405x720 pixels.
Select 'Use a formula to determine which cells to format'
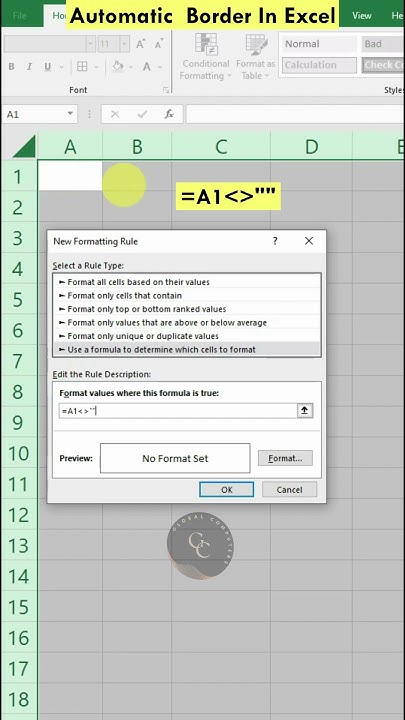pyautogui.click(x=187, y=349)
